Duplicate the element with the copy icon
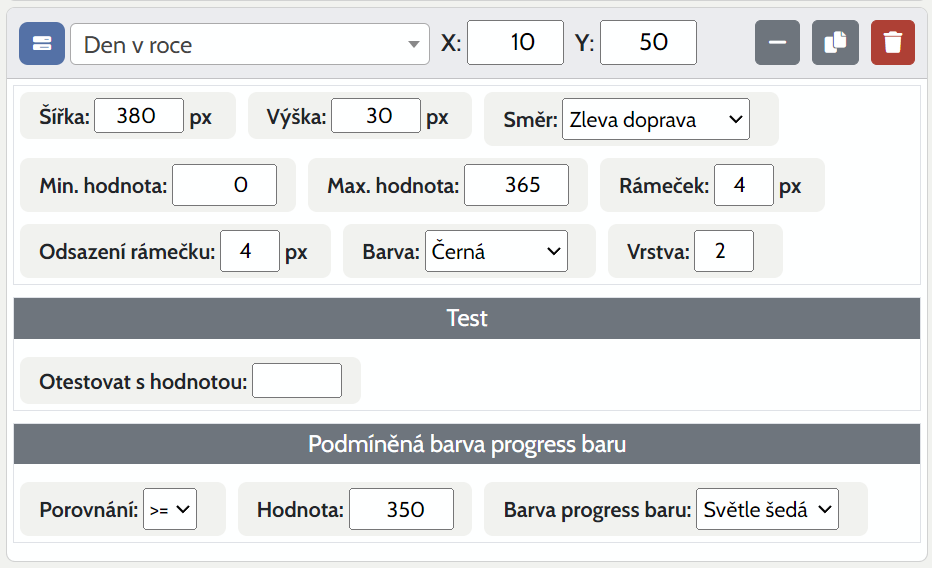 (835, 44)
